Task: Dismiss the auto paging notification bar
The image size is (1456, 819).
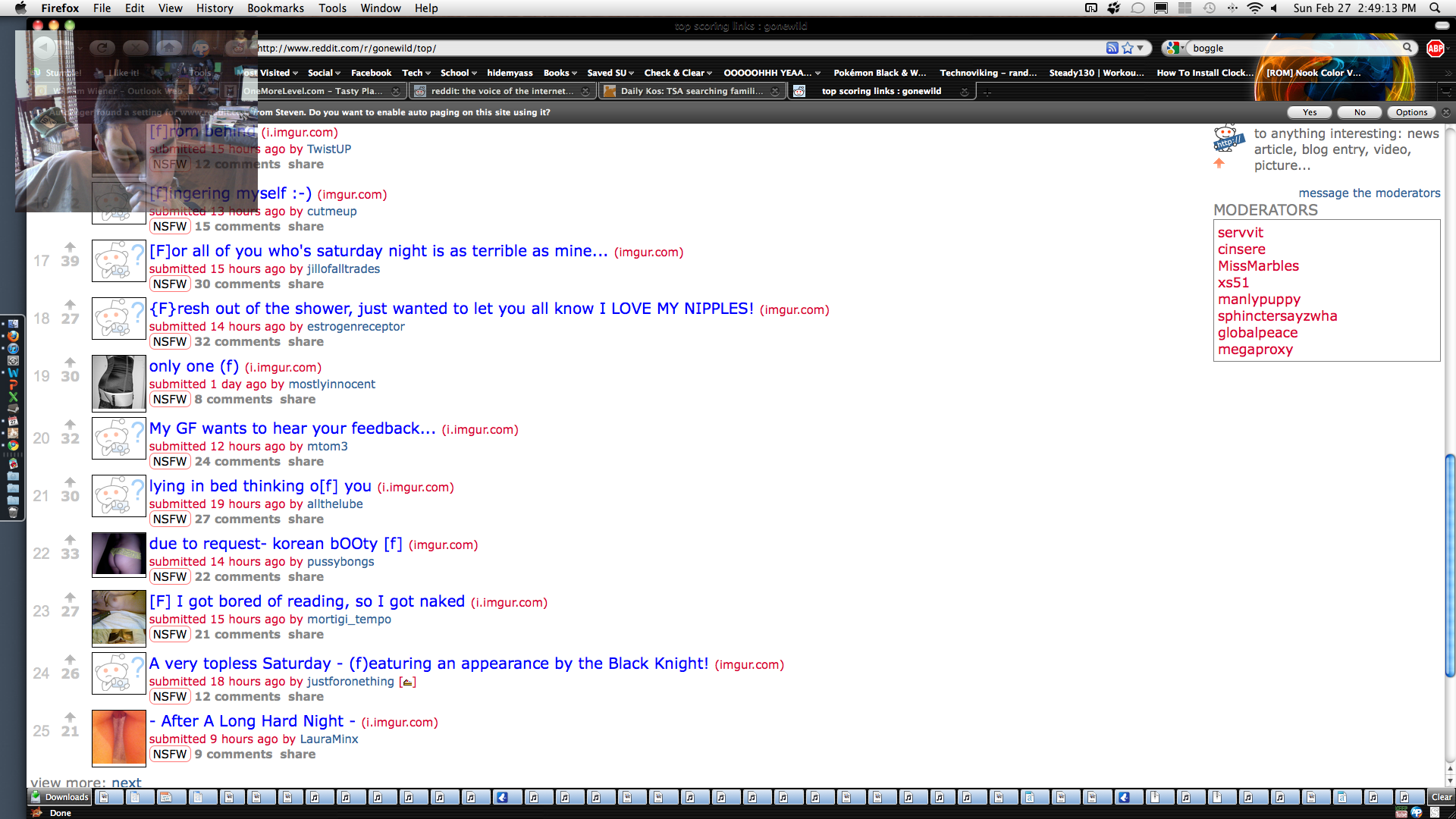Action: tap(1446, 112)
